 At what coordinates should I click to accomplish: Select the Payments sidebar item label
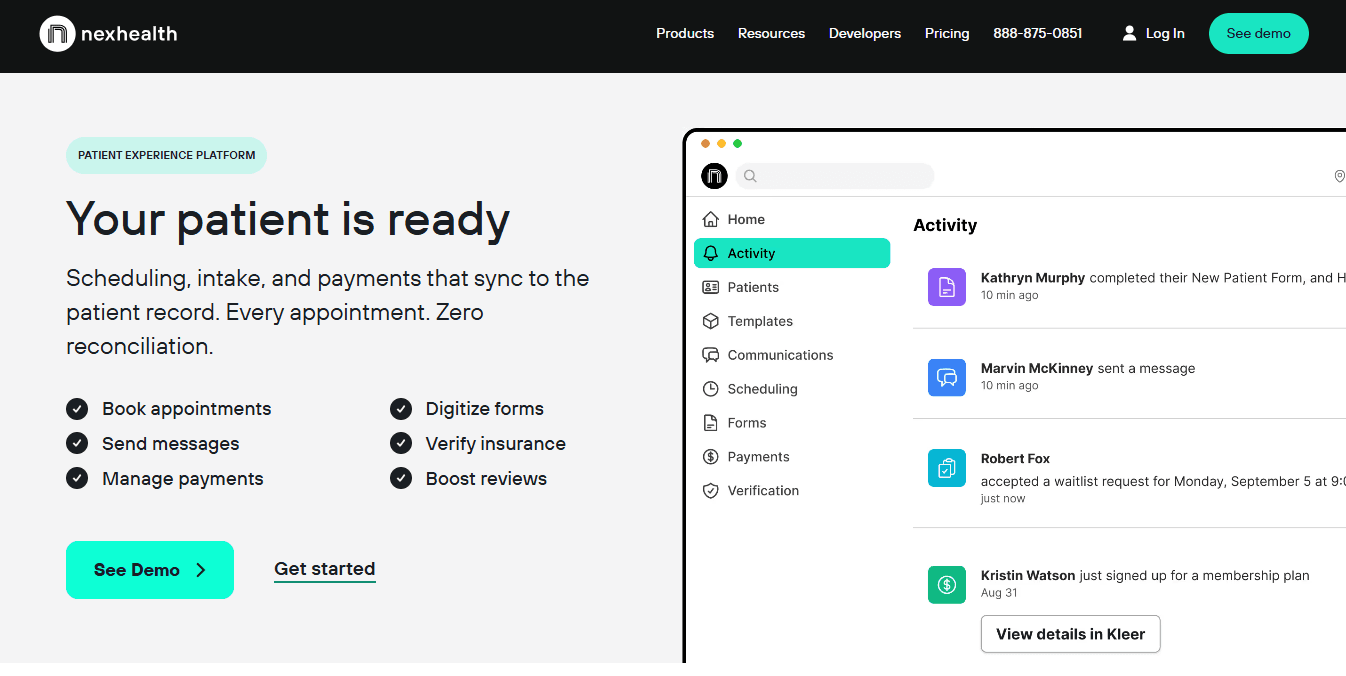click(x=759, y=457)
